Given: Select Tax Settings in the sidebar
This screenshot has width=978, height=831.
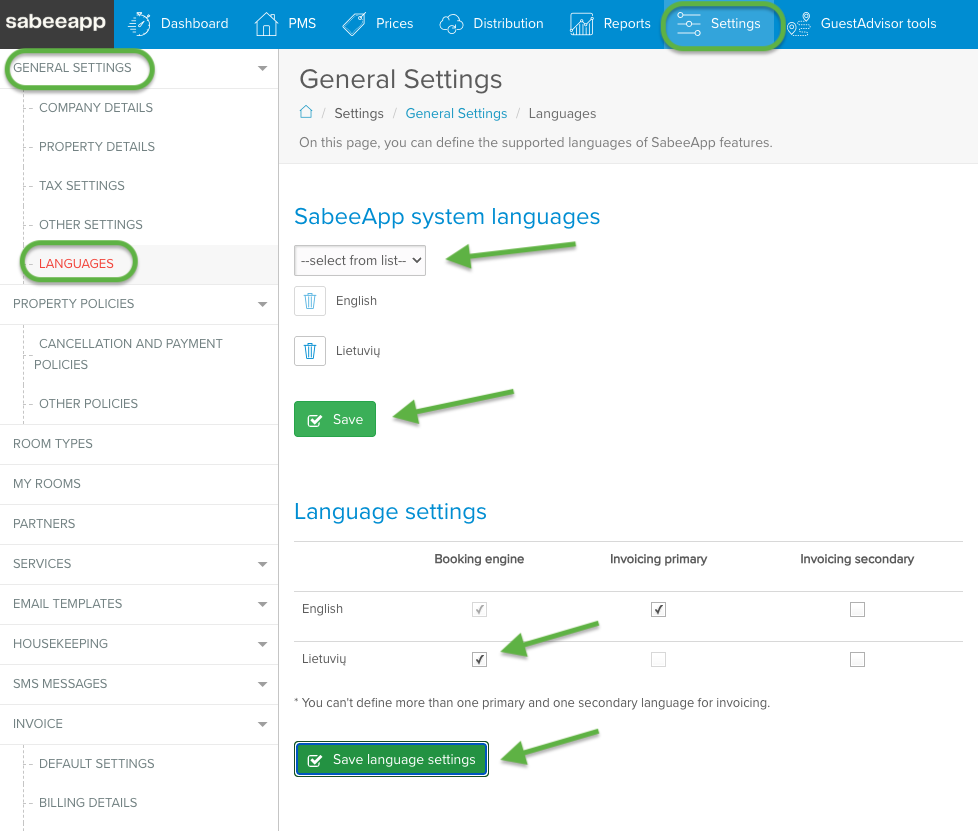Looking at the screenshot, I should tap(82, 185).
